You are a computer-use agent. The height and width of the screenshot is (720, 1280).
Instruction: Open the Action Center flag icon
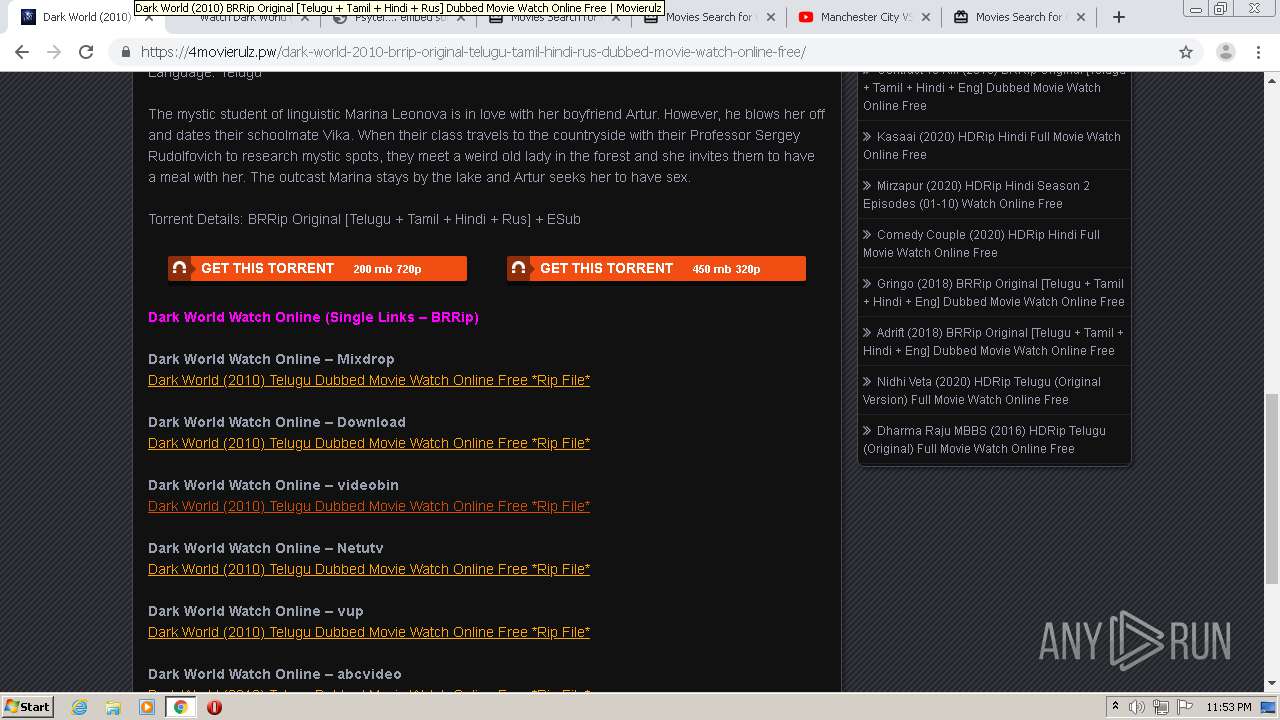1185,707
